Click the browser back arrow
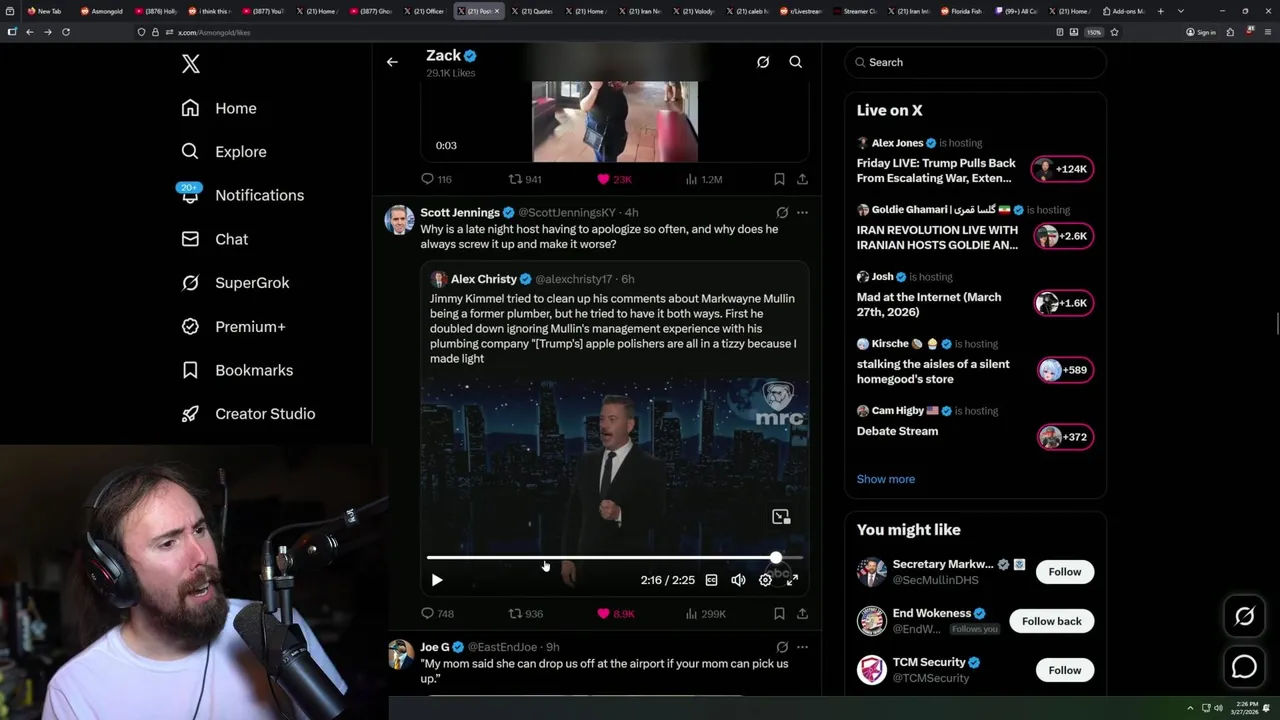1280x720 pixels. click(x=30, y=32)
